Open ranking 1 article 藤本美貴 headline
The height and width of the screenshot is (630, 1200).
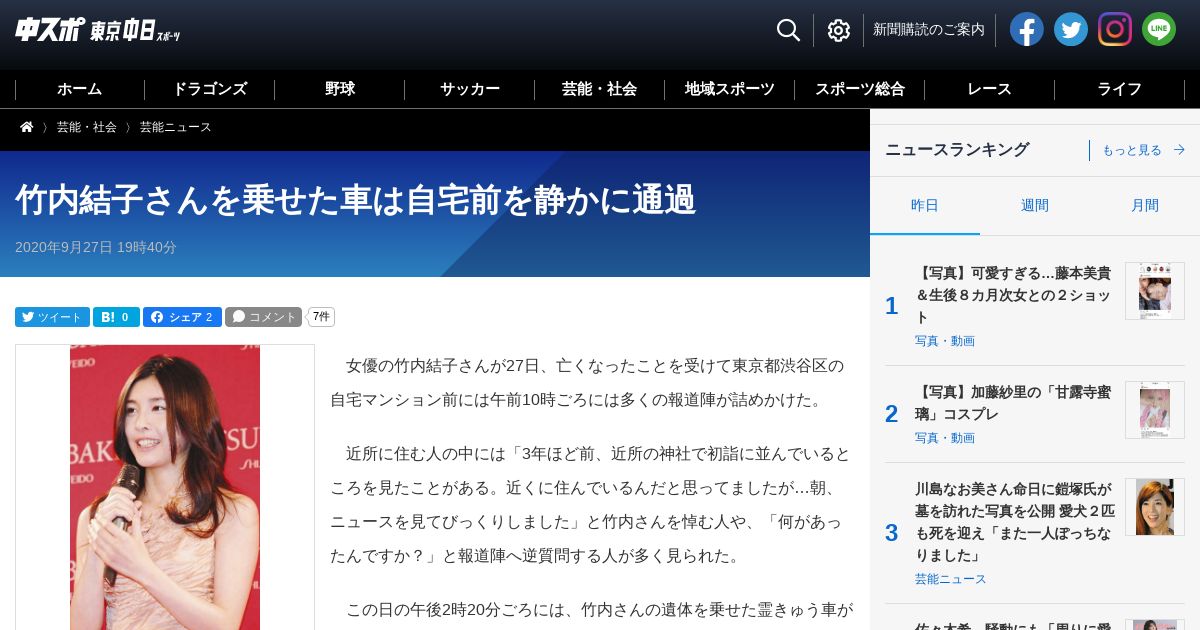1013,295
